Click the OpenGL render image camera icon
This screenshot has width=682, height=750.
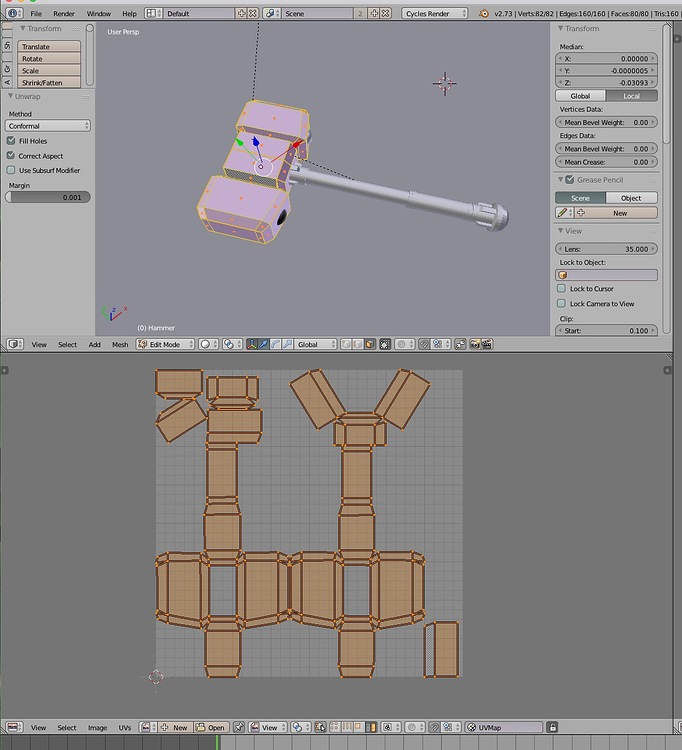[474, 344]
